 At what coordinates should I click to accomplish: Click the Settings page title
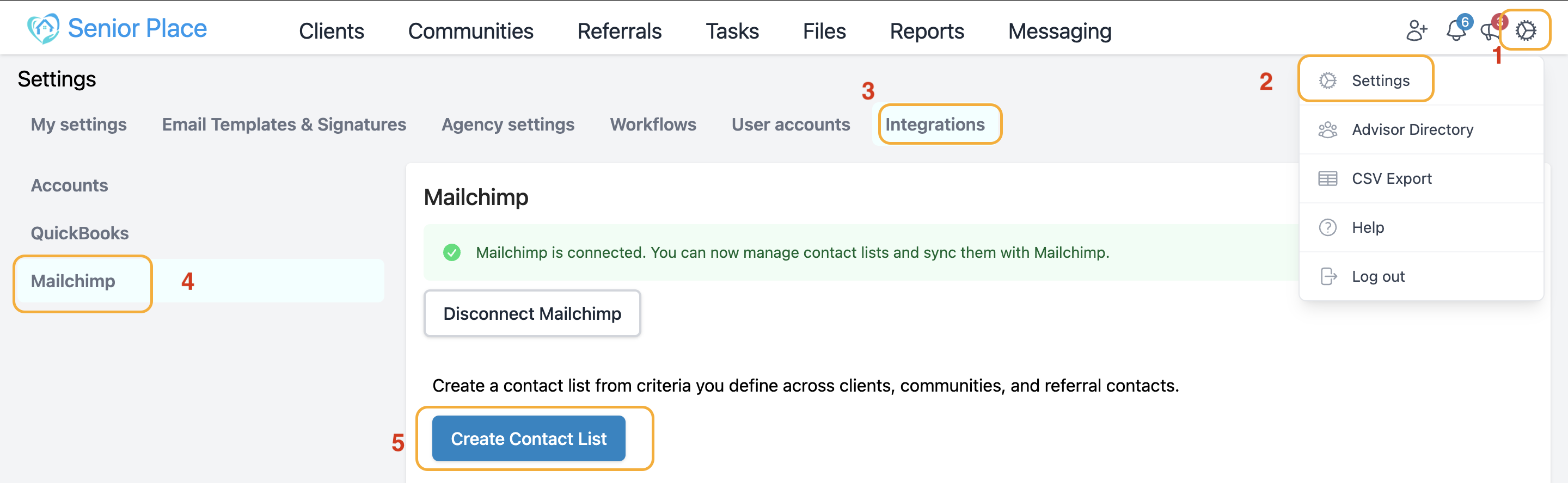point(57,79)
